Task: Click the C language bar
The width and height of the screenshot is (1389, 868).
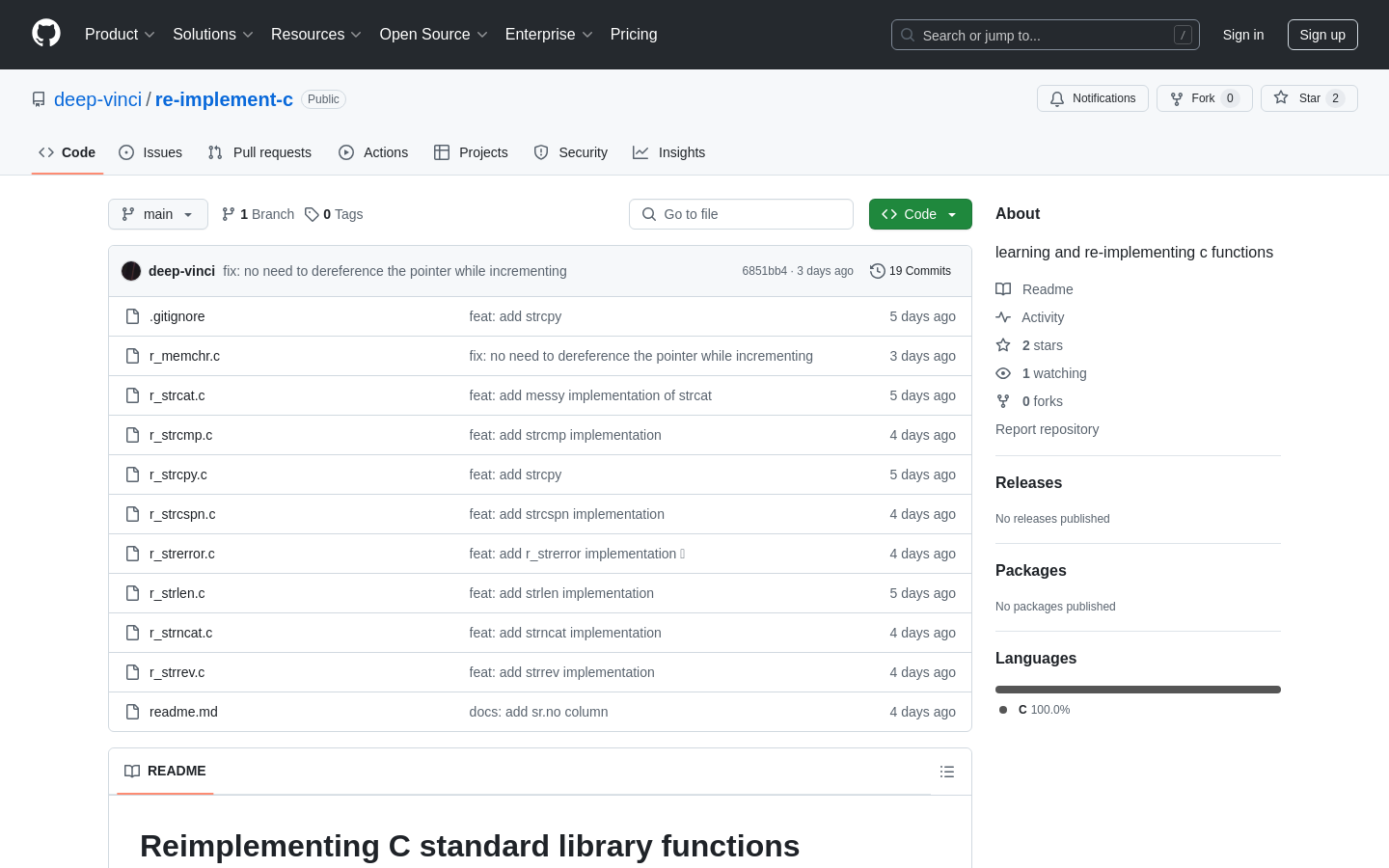Action: (x=1138, y=690)
